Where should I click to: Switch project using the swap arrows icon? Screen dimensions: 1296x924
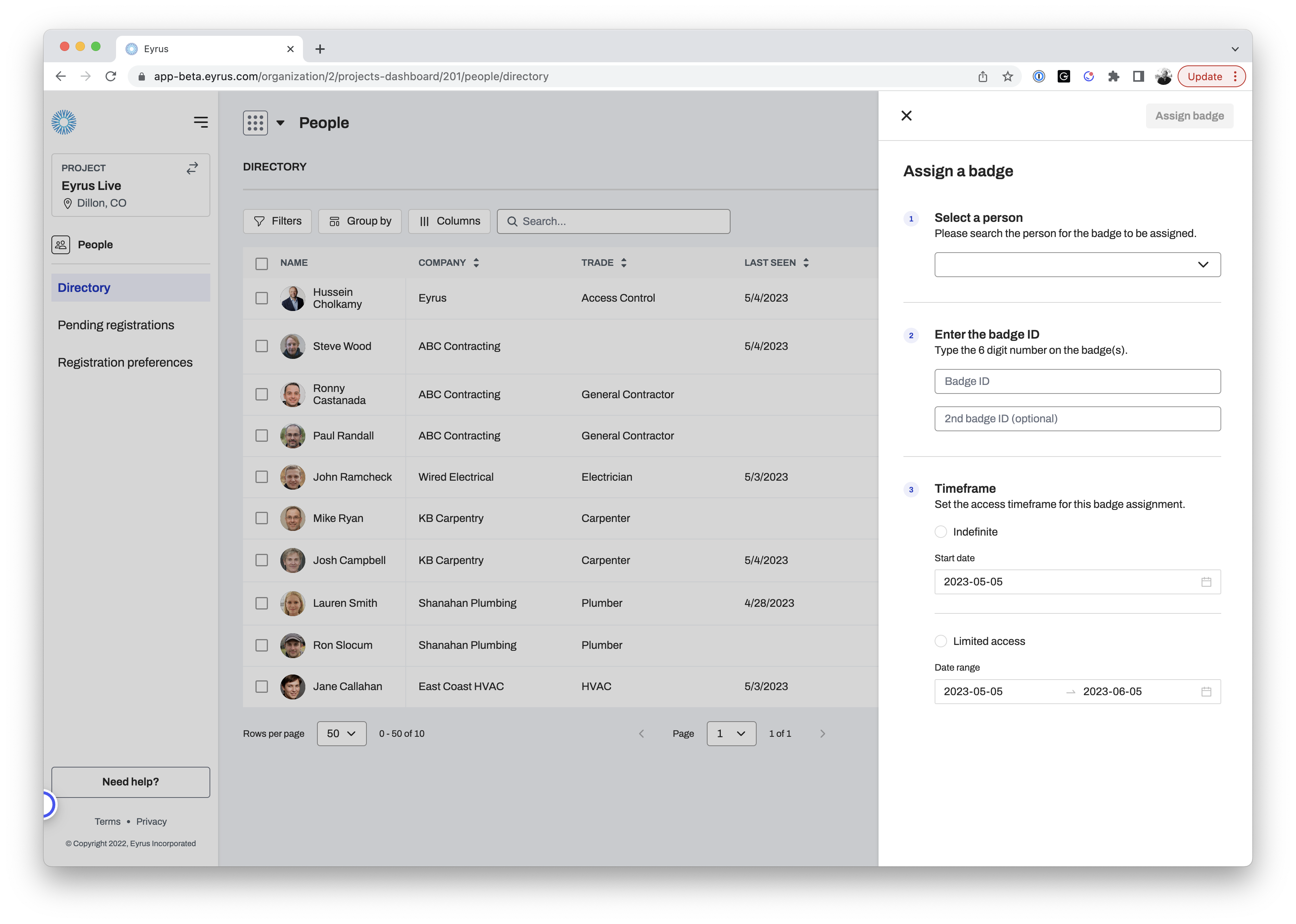192,168
